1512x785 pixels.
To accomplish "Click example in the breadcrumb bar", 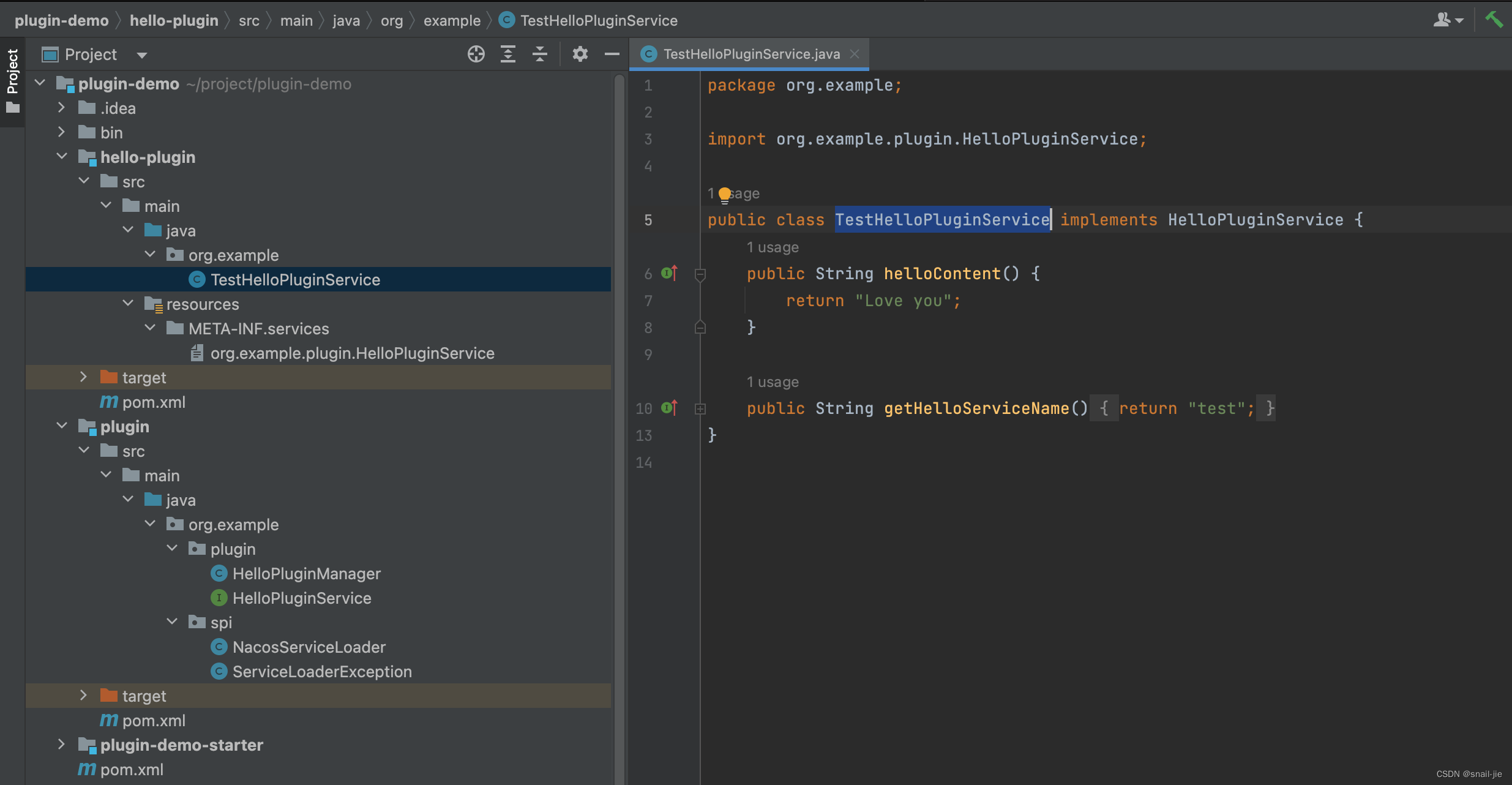I will [452, 20].
